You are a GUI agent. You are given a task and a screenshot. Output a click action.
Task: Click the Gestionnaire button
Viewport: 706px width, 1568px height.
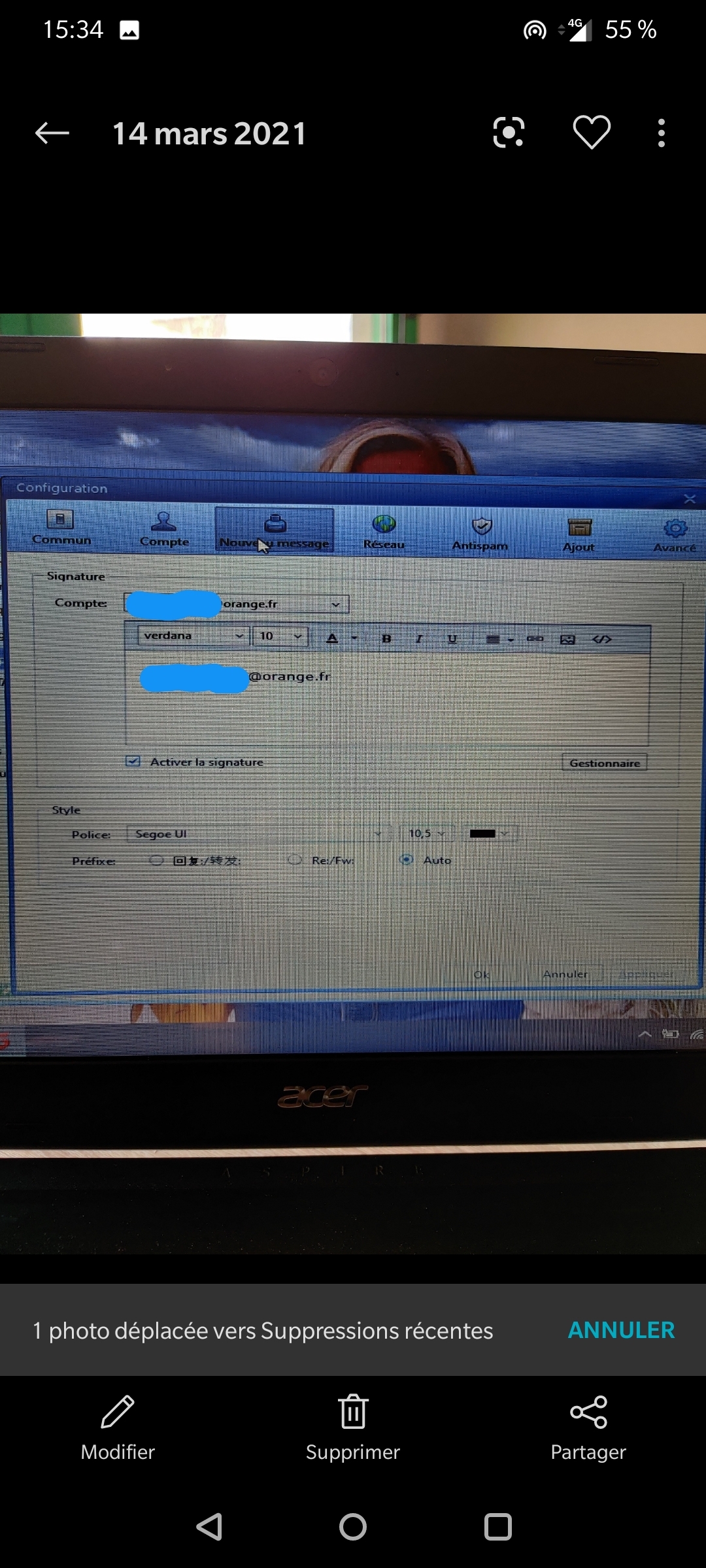pos(605,763)
